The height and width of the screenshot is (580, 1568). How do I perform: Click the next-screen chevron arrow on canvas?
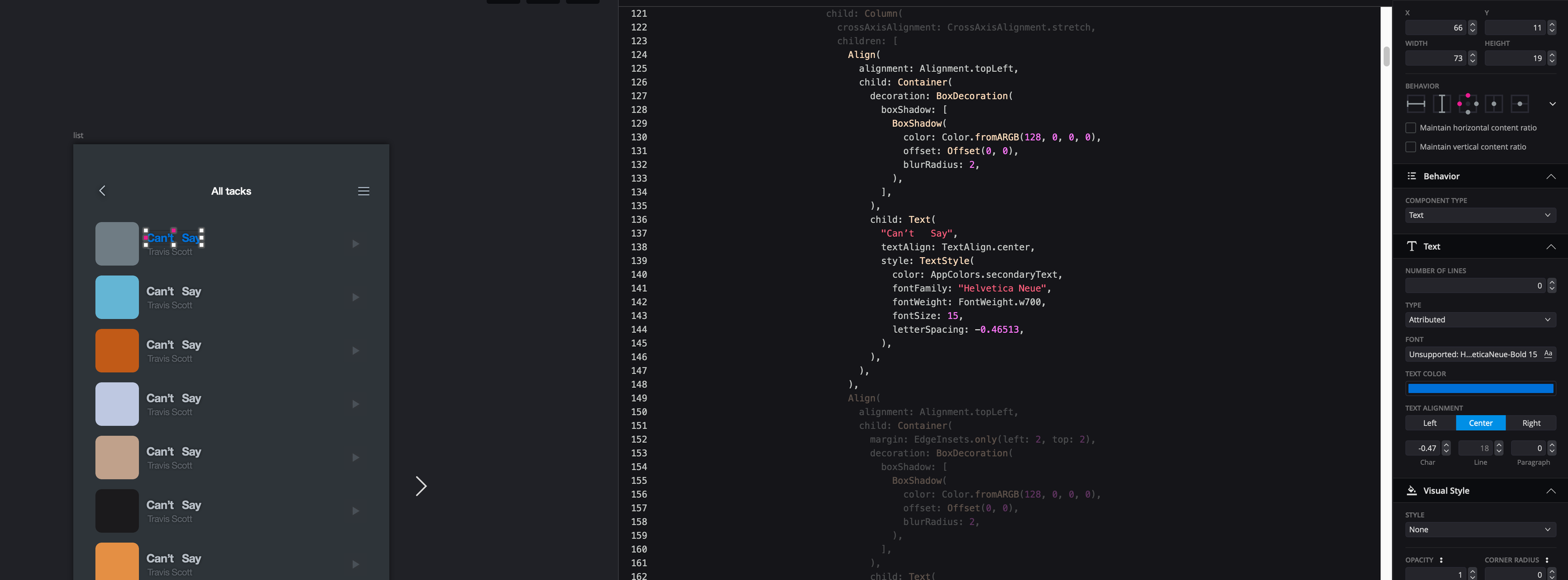pos(421,486)
